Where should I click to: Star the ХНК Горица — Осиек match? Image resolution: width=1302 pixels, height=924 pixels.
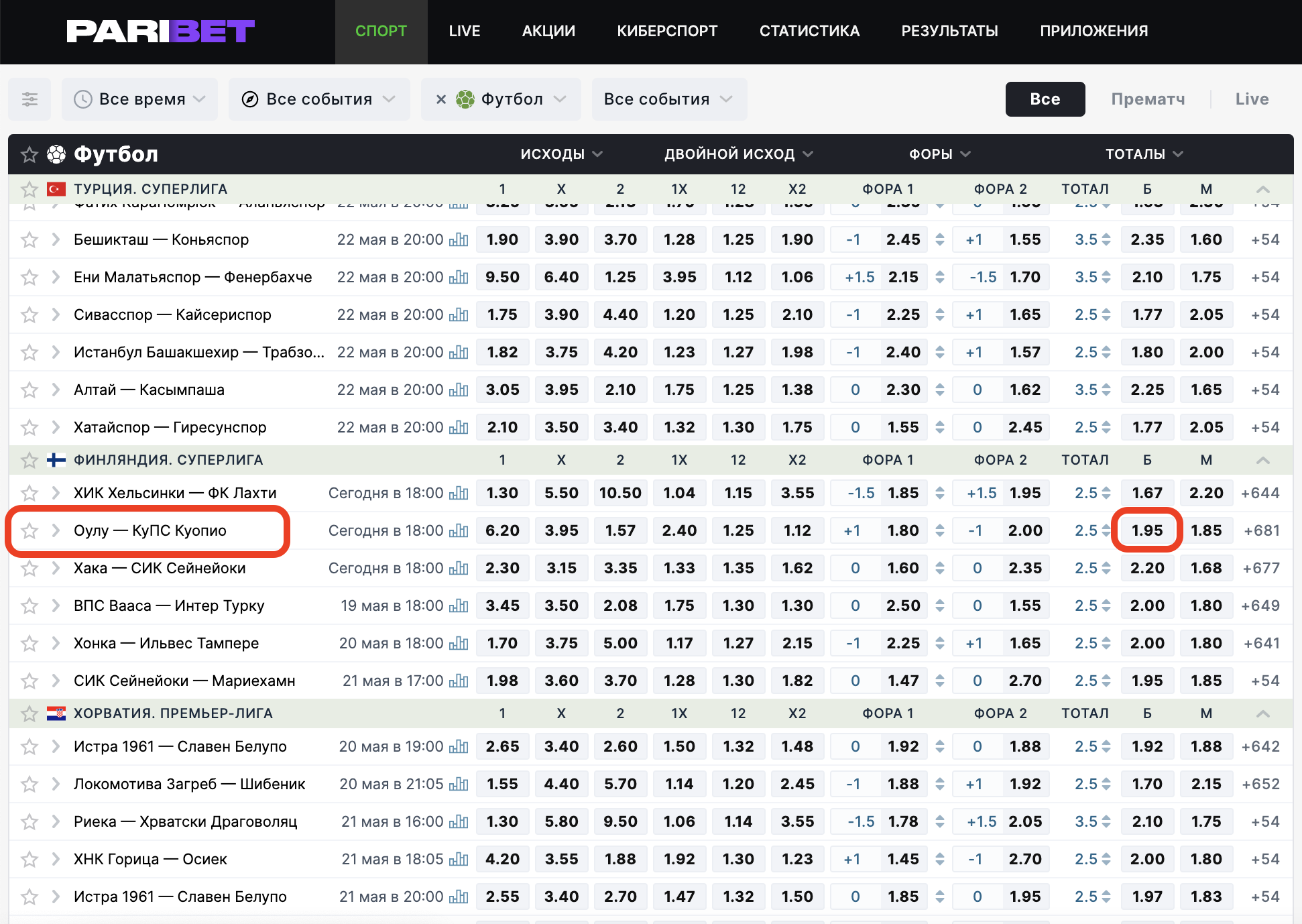point(29,859)
